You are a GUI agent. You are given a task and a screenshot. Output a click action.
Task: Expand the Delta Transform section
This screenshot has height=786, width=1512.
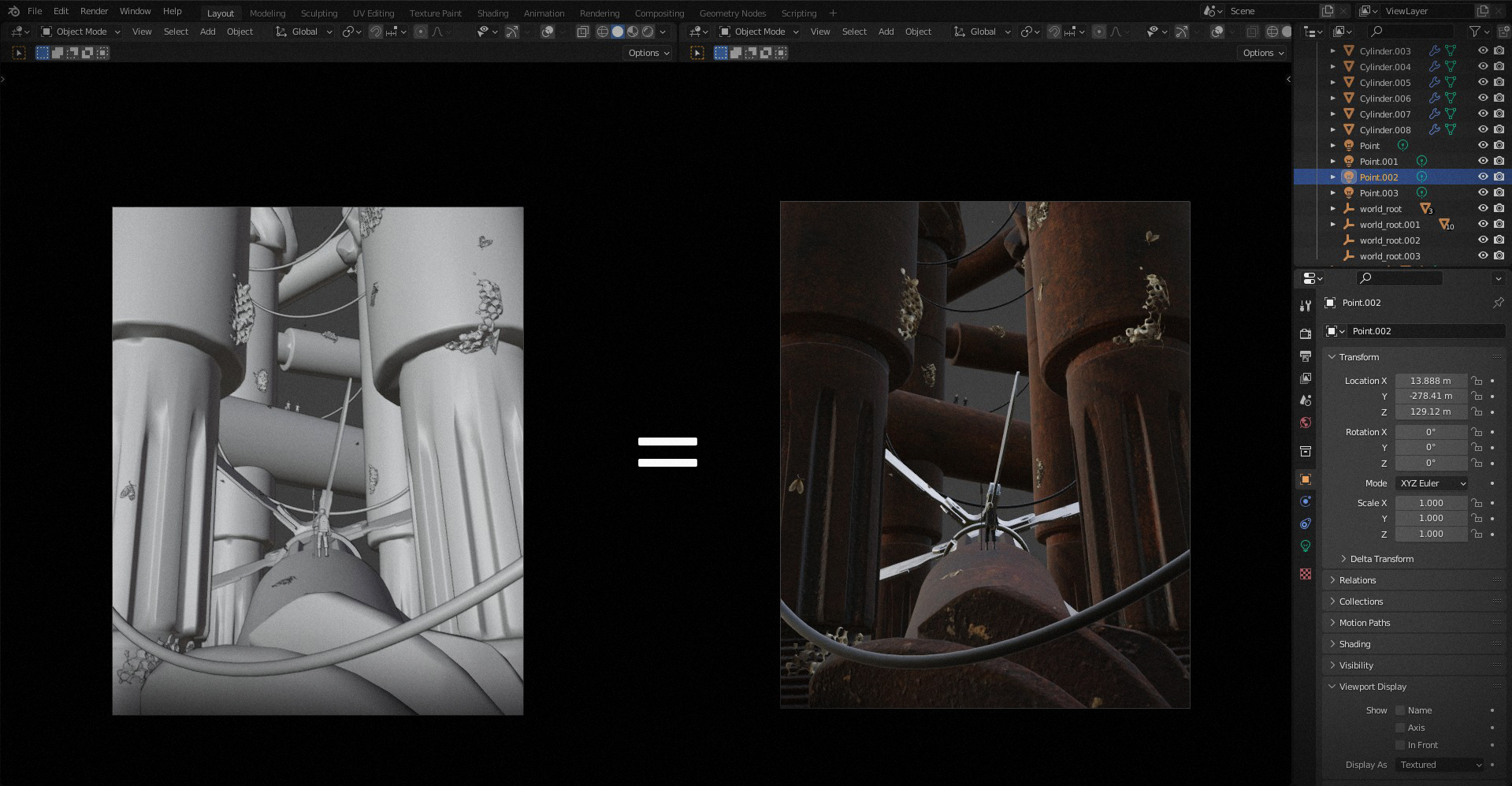click(x=1381, y=559)
